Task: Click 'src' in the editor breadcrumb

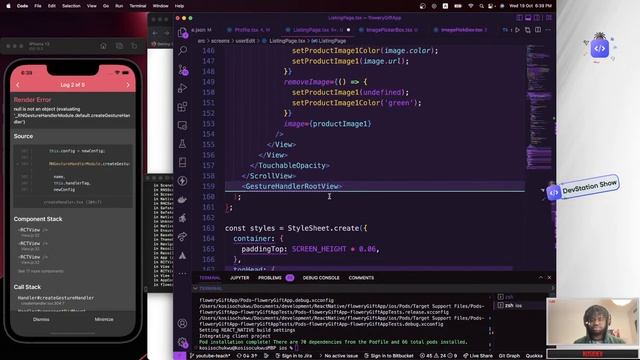Action: [x=201, y=41]
